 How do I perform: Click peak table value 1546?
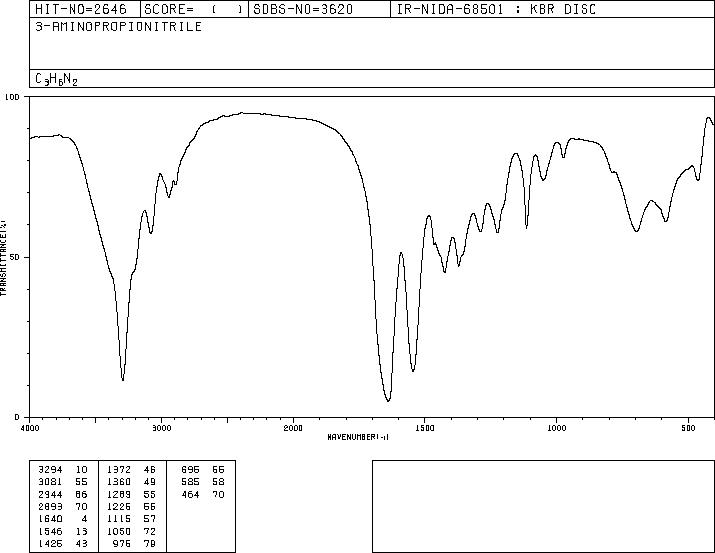[50, 532]
